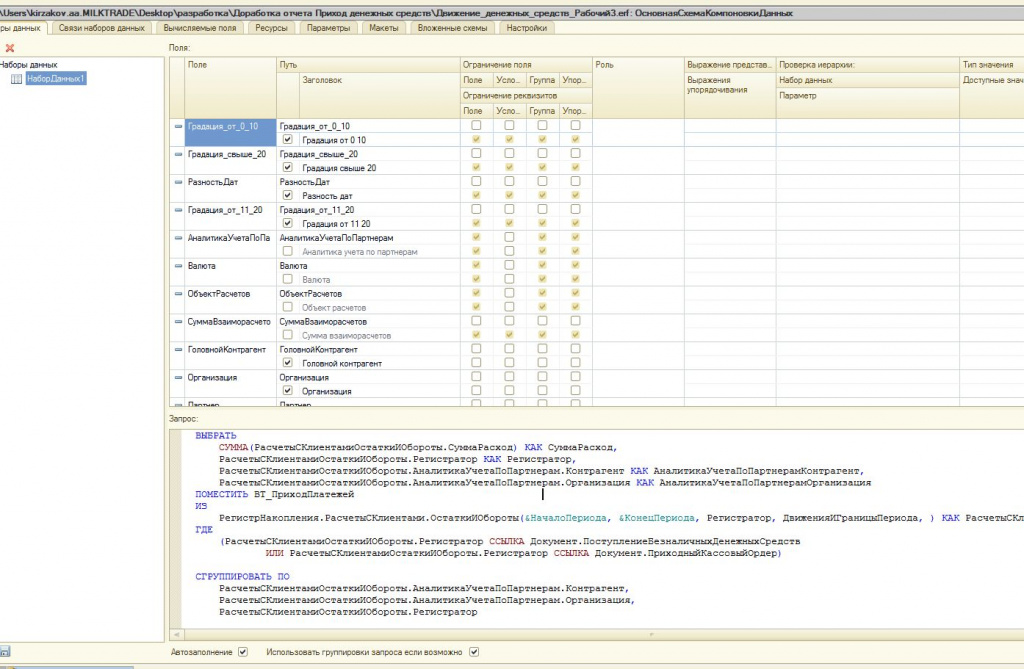This screenshot has height=669, width=1024.
Task: Click the row icon beside ГоловнойКонтрагент field
Action: 179,350
